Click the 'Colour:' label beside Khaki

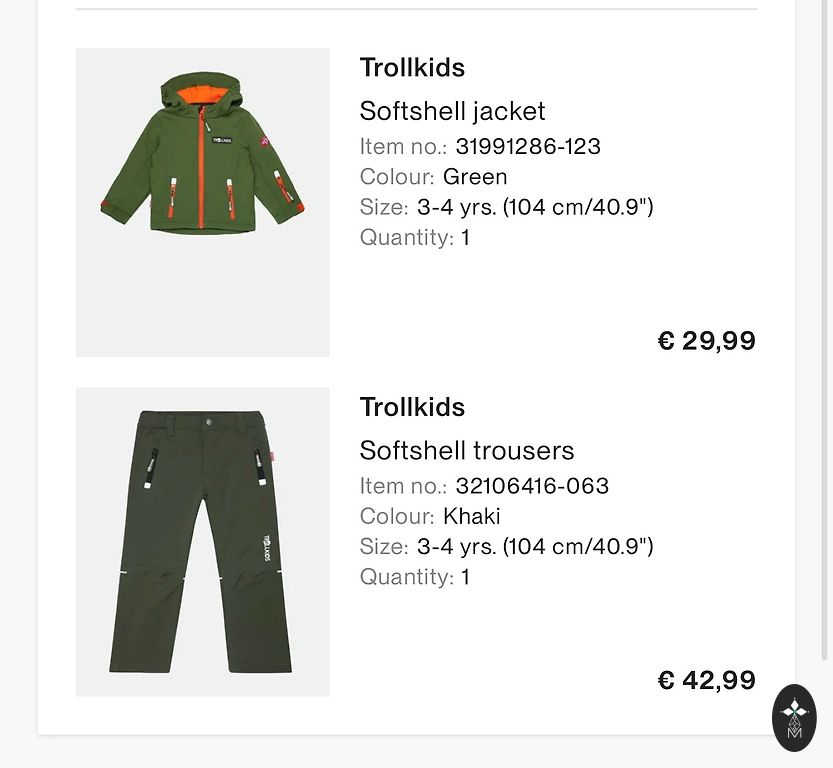(397, 516)
